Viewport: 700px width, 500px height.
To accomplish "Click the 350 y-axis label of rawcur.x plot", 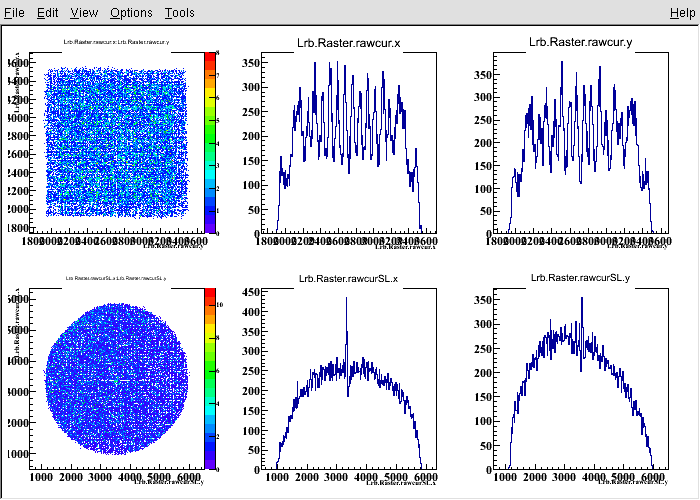I will click(250, 63).
